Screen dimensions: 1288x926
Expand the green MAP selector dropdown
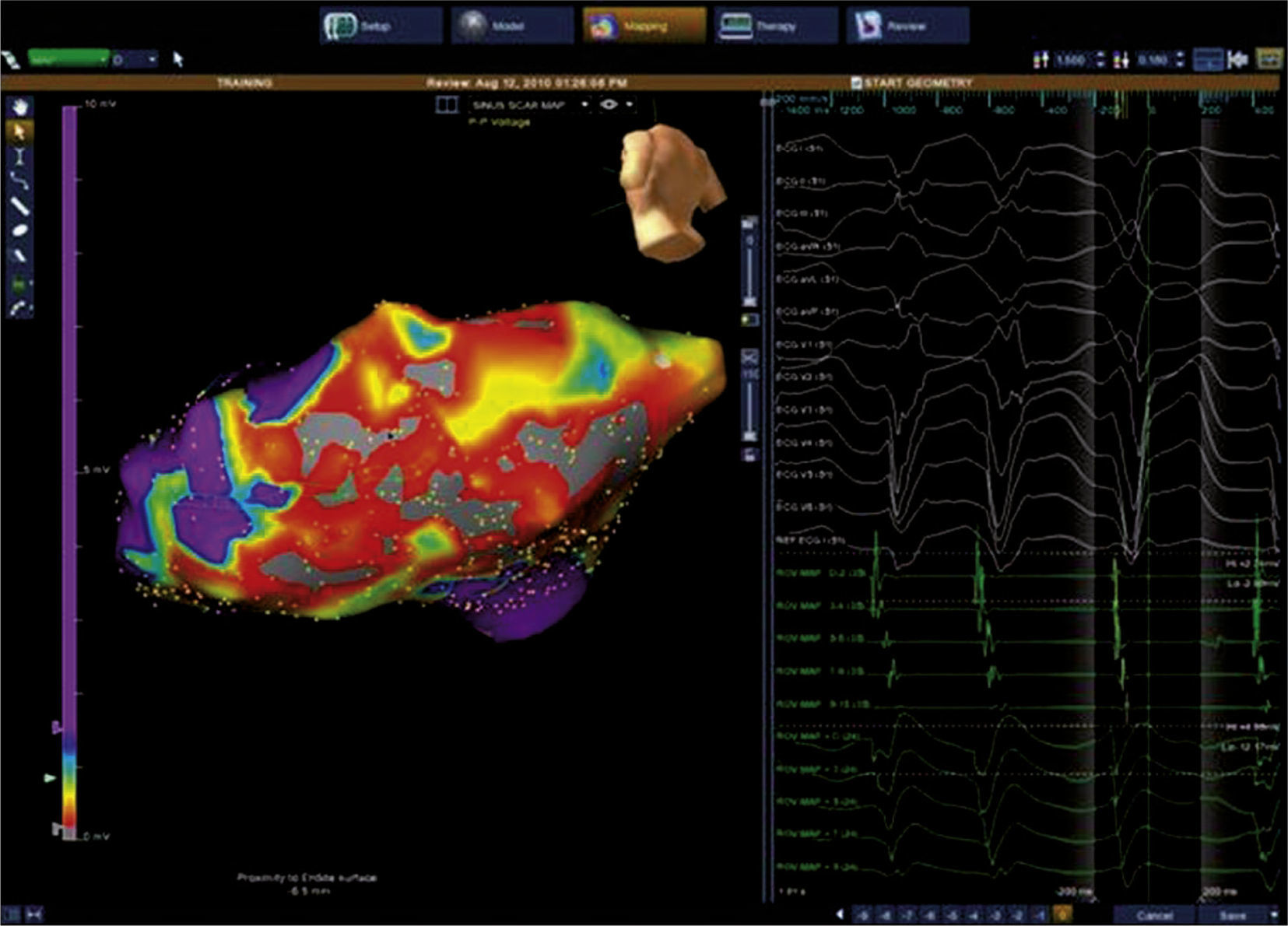tap(104, 59)
